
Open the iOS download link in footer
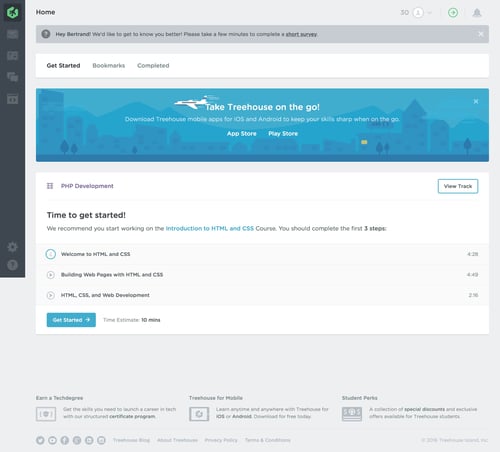tap(220, 417)
